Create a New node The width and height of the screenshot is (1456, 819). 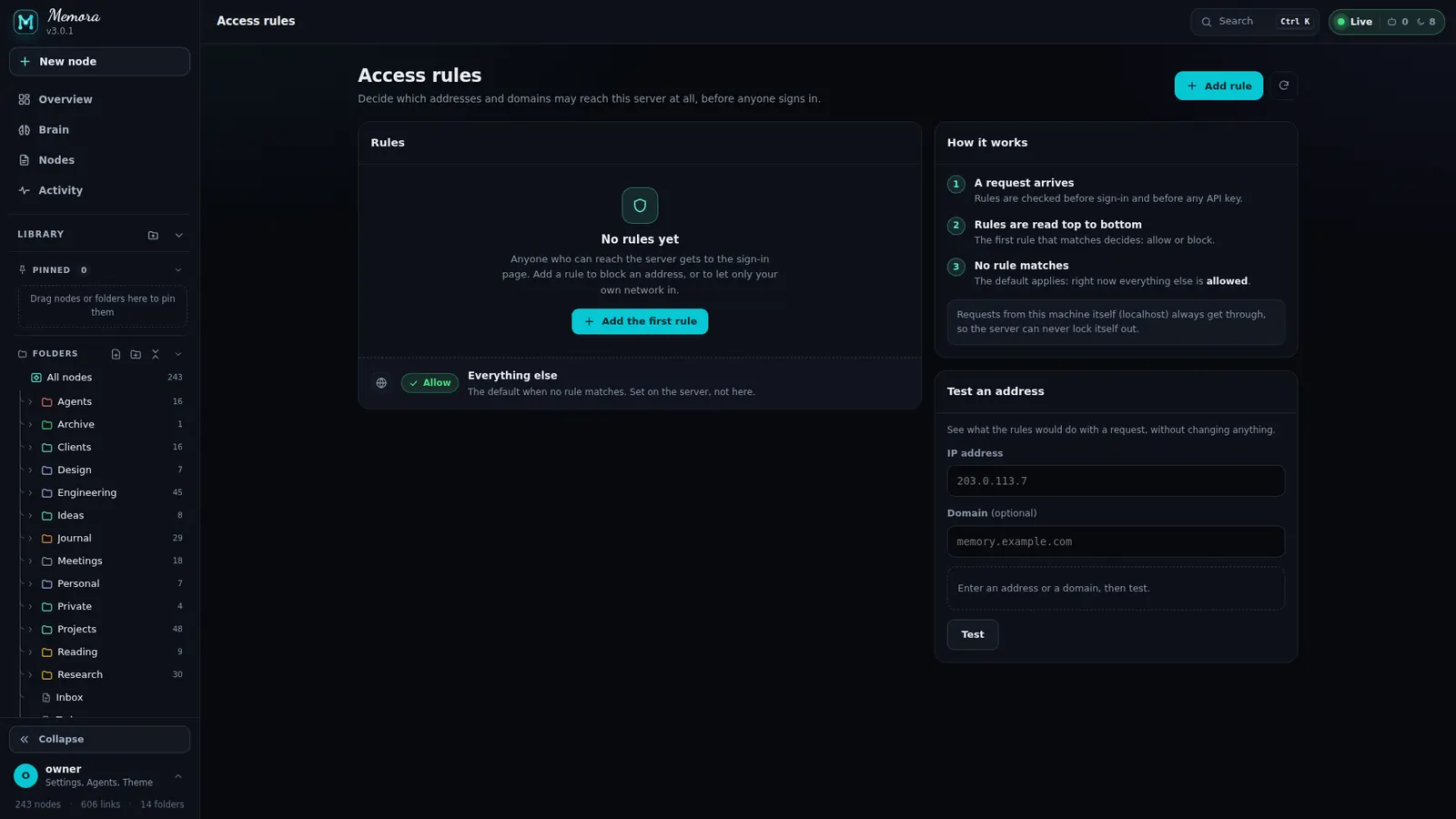99,62
